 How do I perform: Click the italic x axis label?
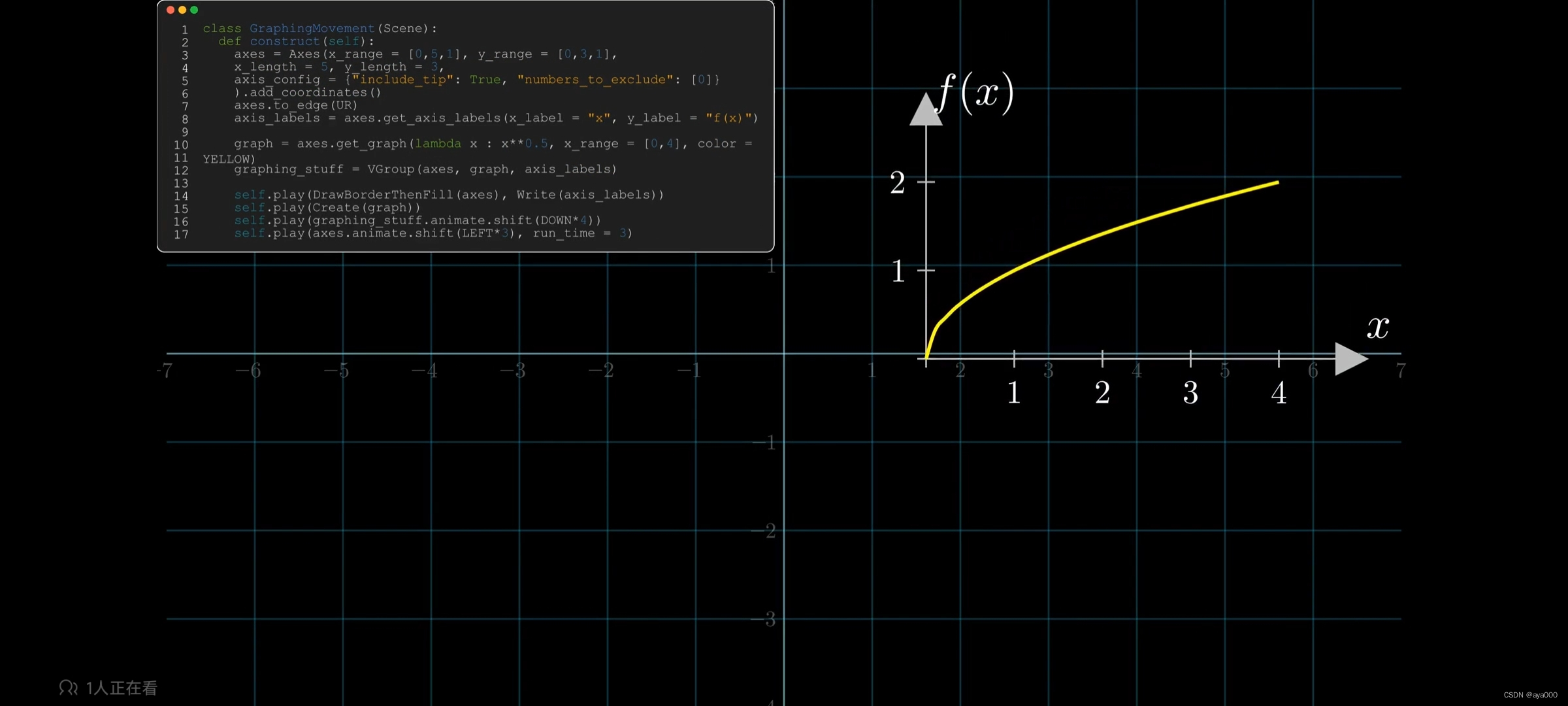[x=1378, y=326]
